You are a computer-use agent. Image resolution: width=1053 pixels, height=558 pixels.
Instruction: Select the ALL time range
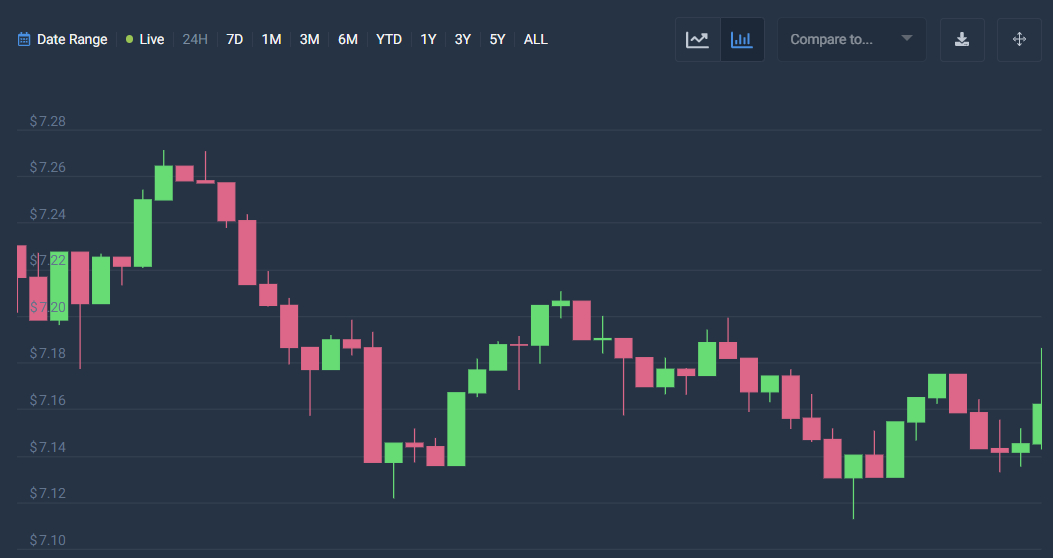(536, 40)
